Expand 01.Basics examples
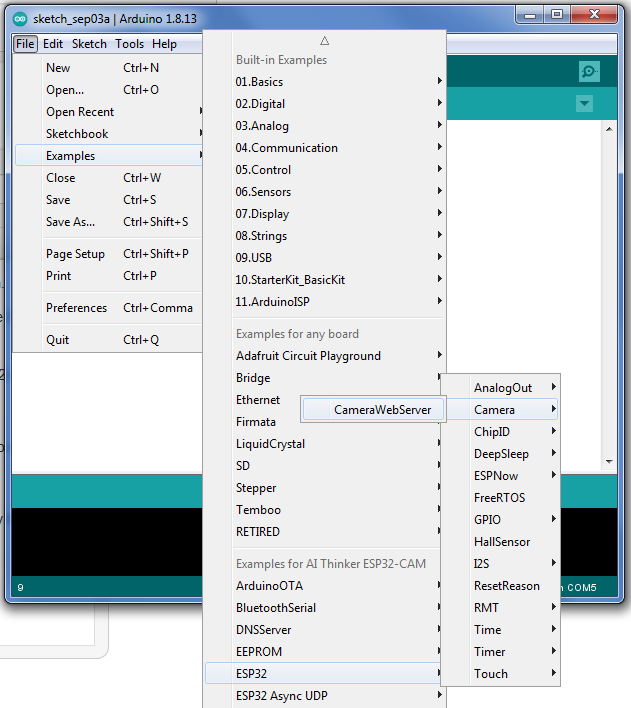The width and height of the screenshot is (631, 708). tap(325, 82)
